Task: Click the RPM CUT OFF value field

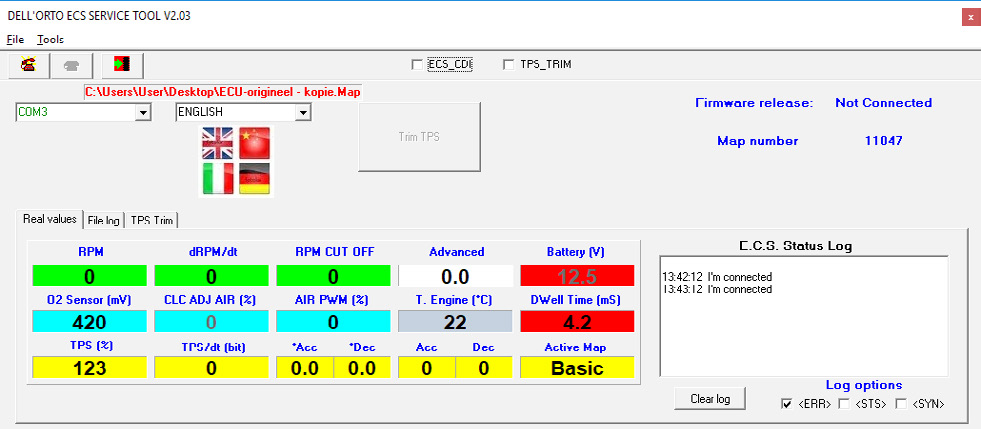Action: (x=333, y=276)
